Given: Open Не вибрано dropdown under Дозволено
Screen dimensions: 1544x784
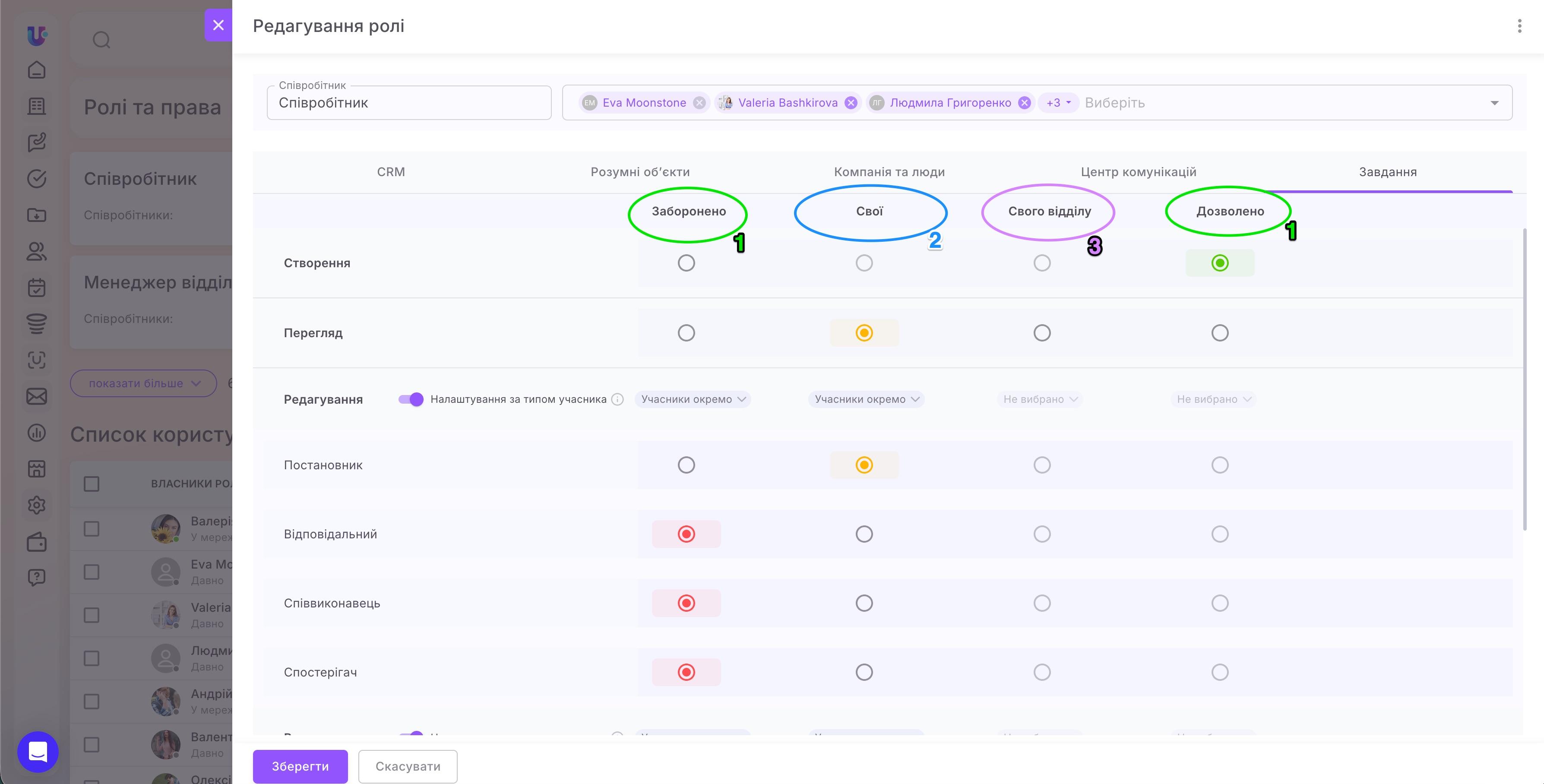Looking at the screenshot, I should click(x=1213, y=399).
